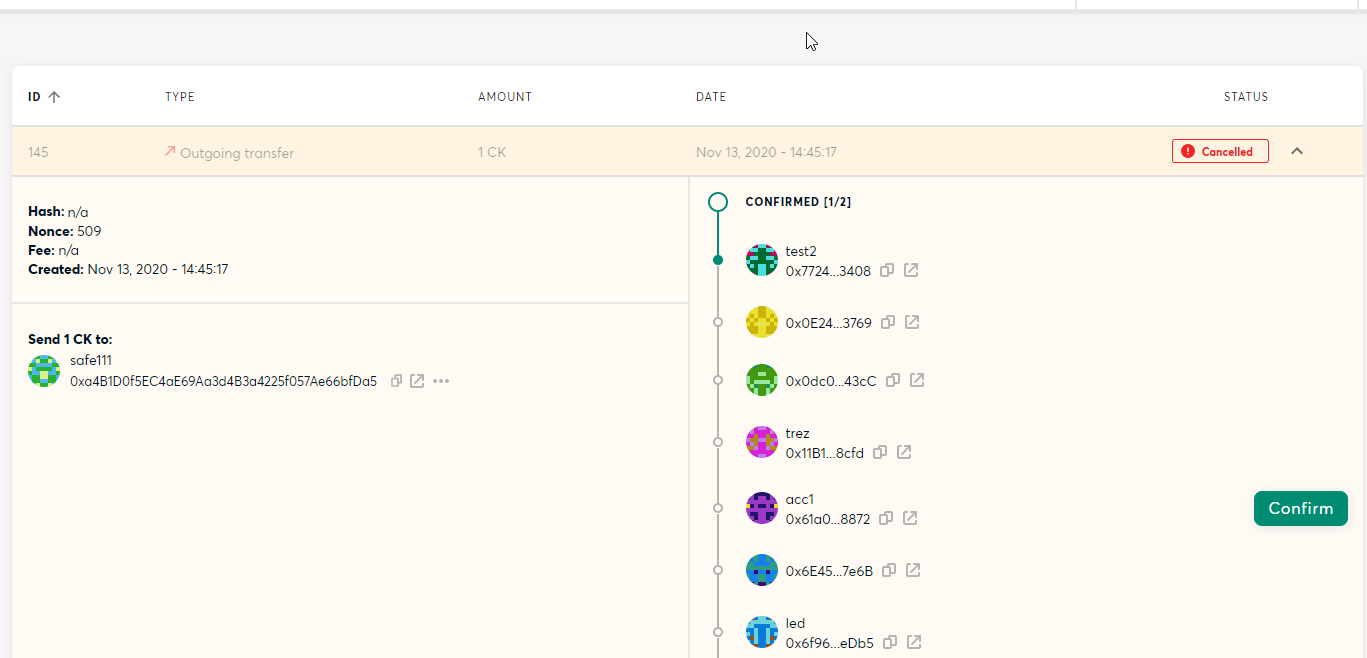Image resolution: width=1367 pixels, height=658 pixels.
Task: Confirm the transaction with Confirm button
Action: [1301, 508]
